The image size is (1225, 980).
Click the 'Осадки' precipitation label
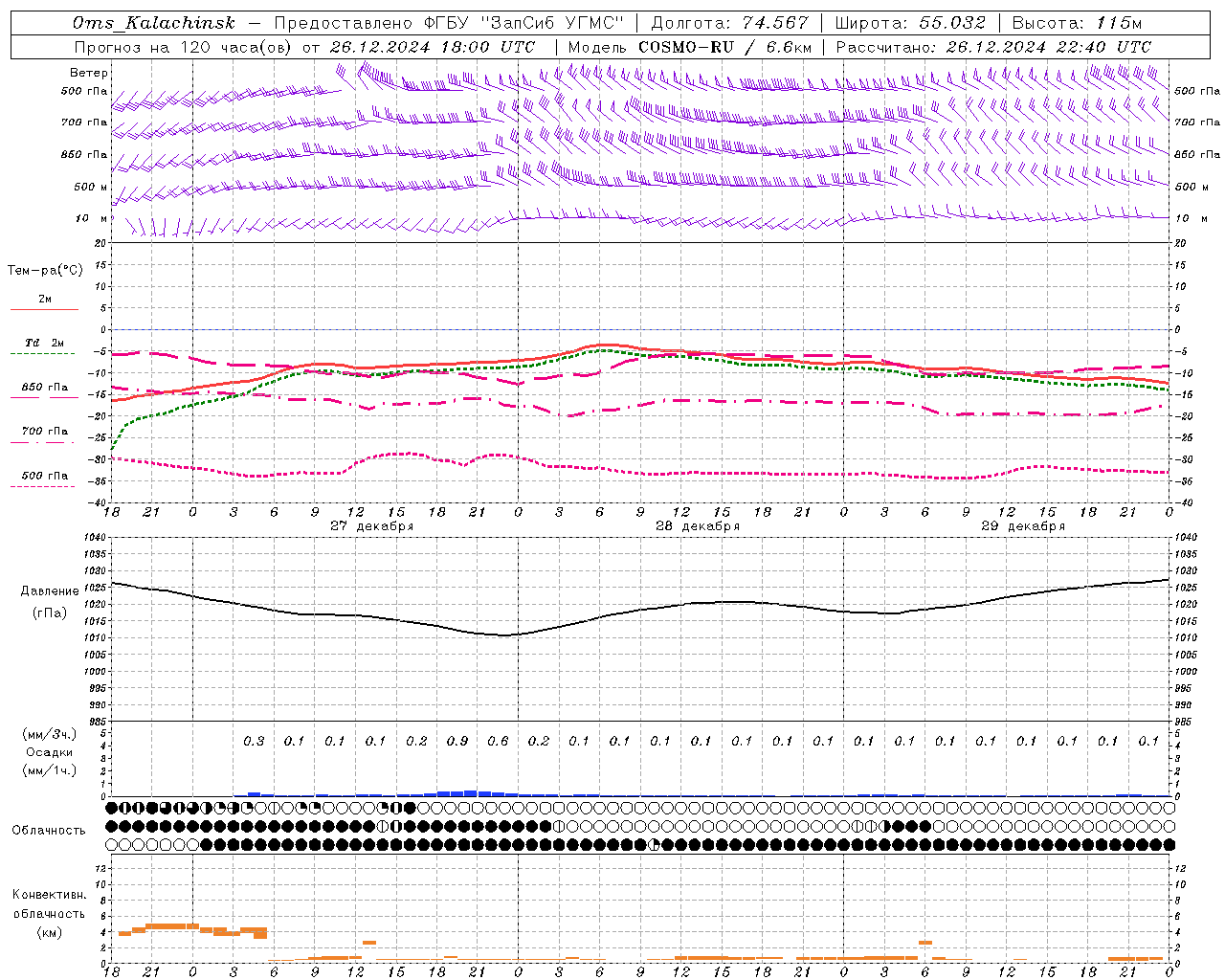(49, 752)
